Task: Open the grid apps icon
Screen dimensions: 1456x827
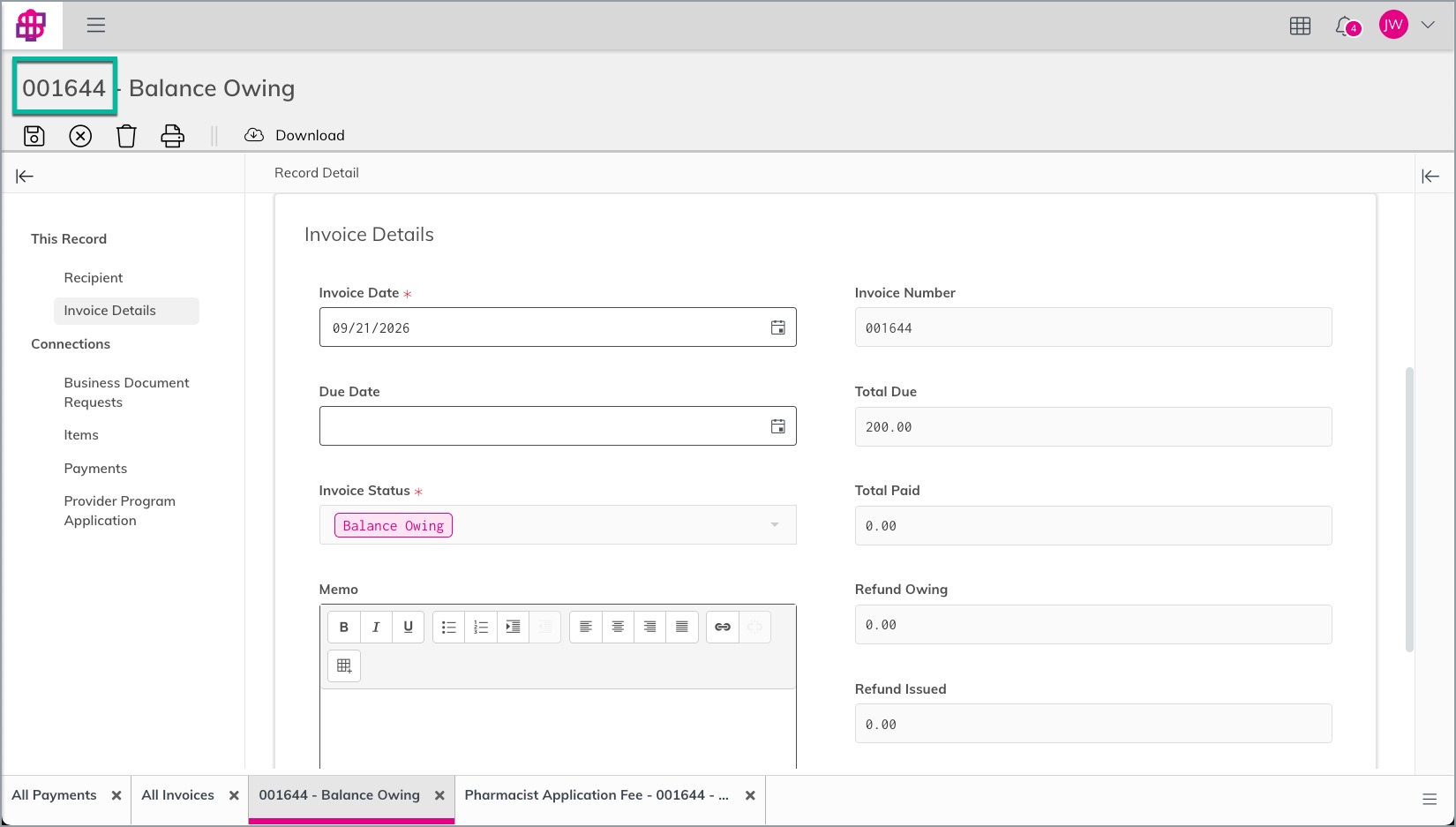Action: click(x=1300, y=26)
